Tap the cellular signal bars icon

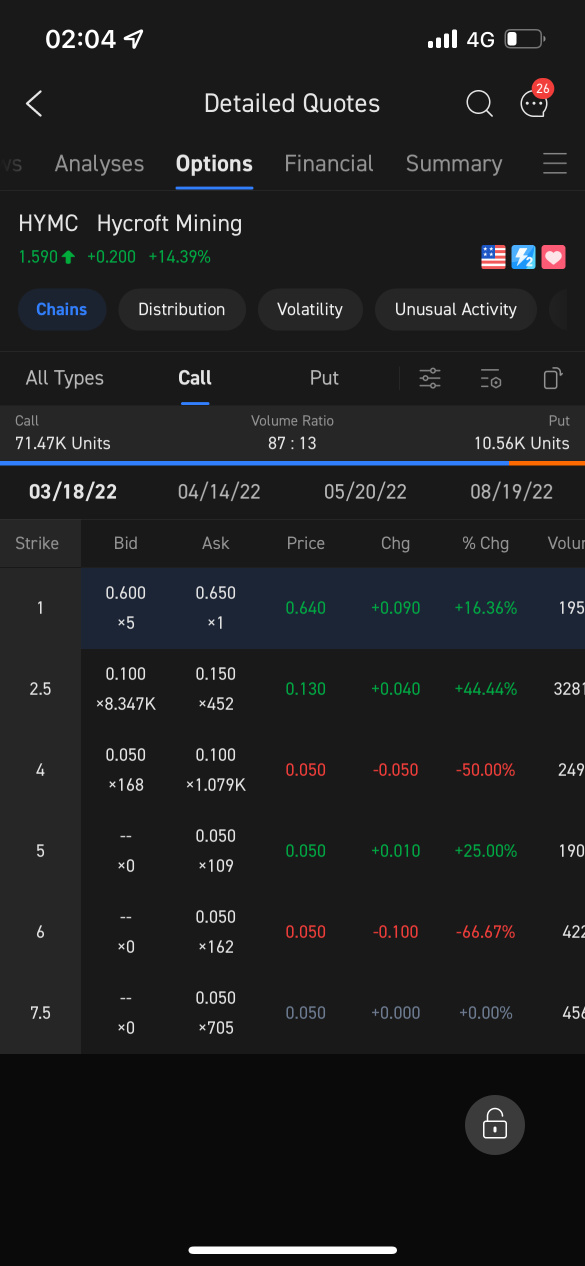coord(442,40)
